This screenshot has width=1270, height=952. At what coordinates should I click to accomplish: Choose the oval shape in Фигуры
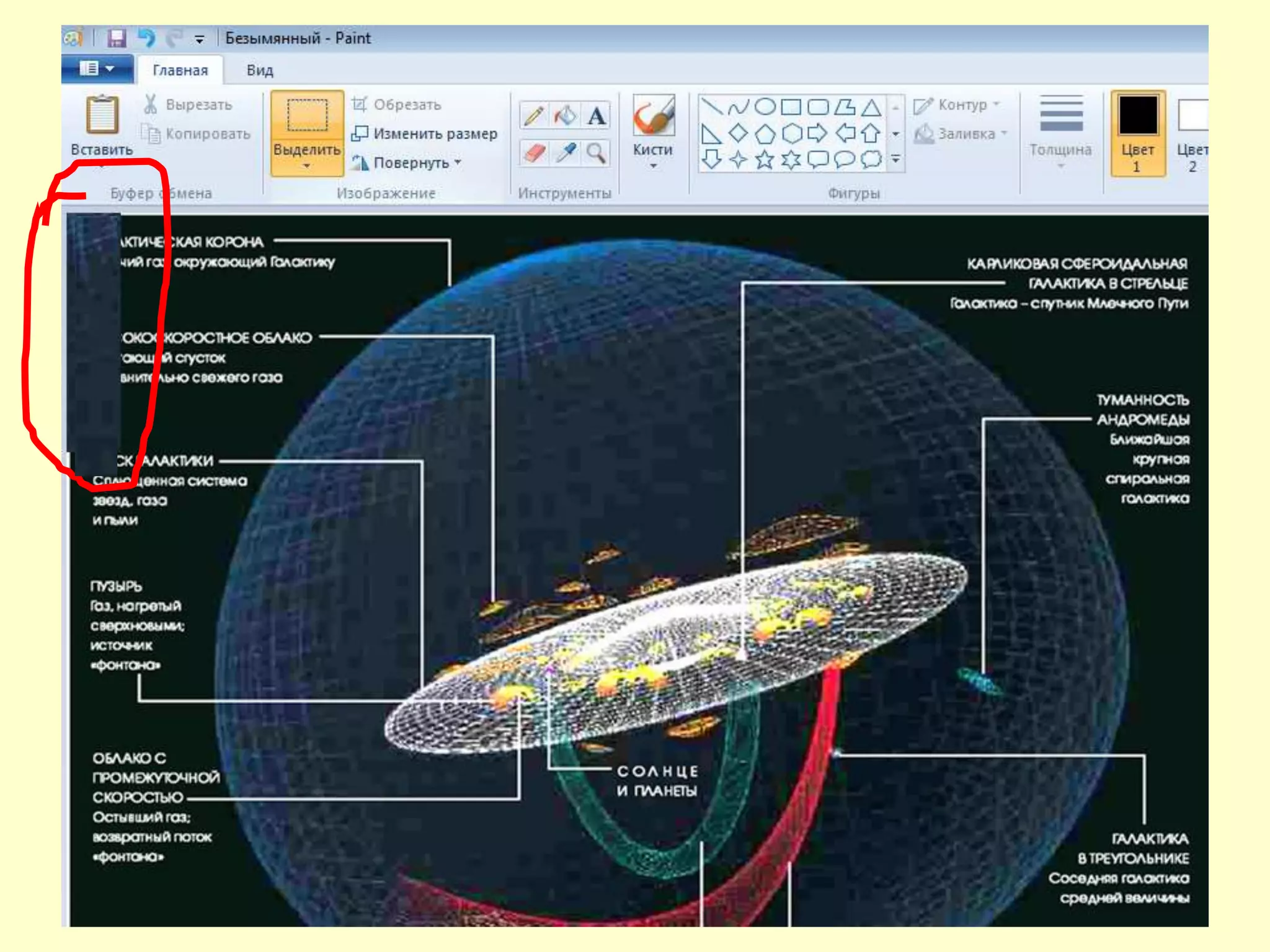coord(765,107)
